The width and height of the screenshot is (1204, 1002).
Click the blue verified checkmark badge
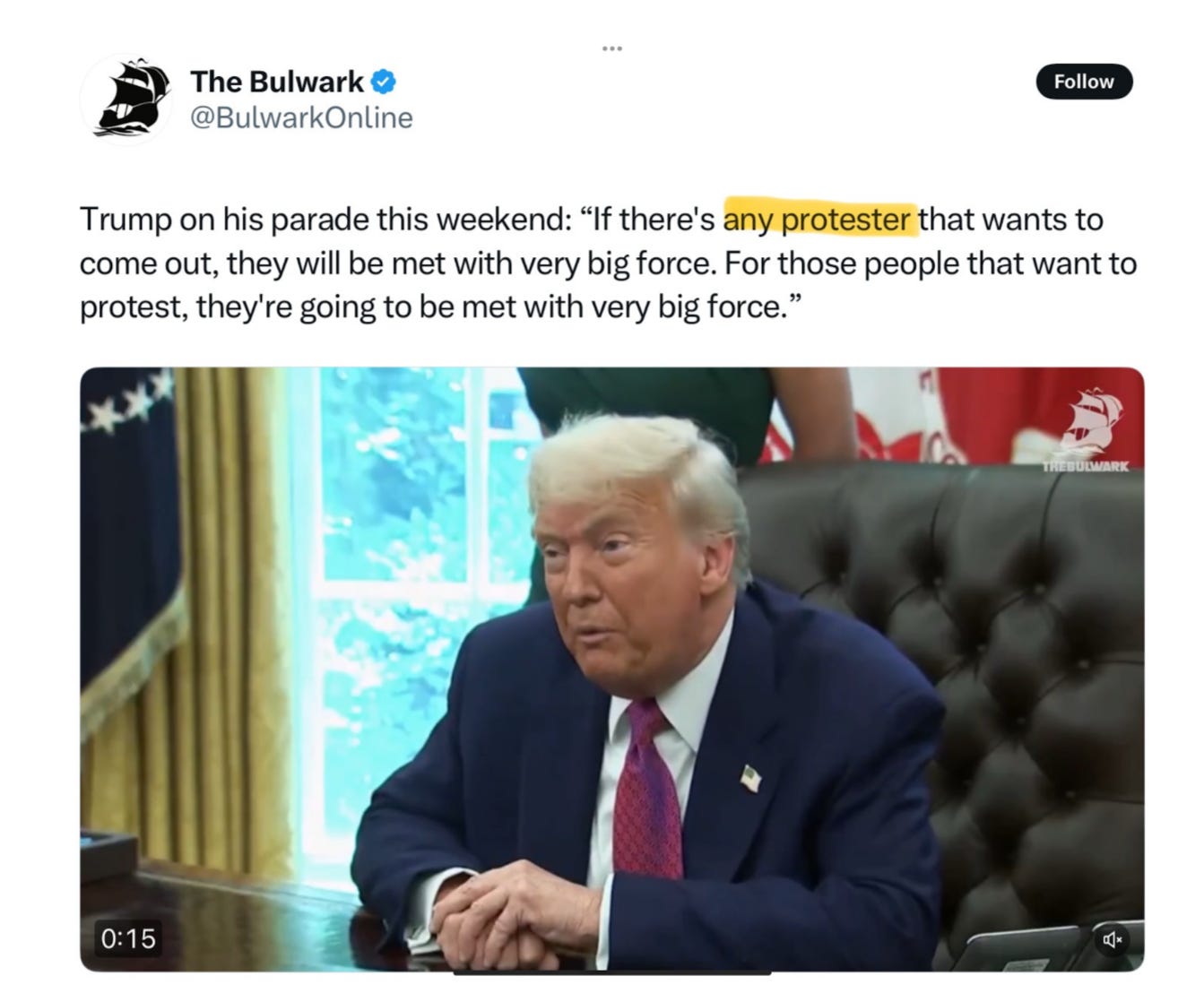[x=383, y=82]
